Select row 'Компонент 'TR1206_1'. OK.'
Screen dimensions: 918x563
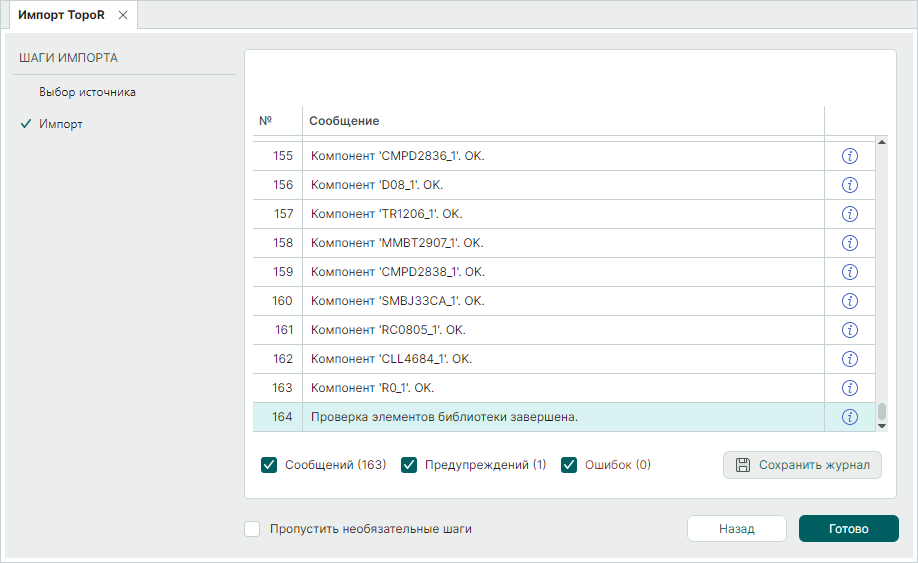coord(564,214)
